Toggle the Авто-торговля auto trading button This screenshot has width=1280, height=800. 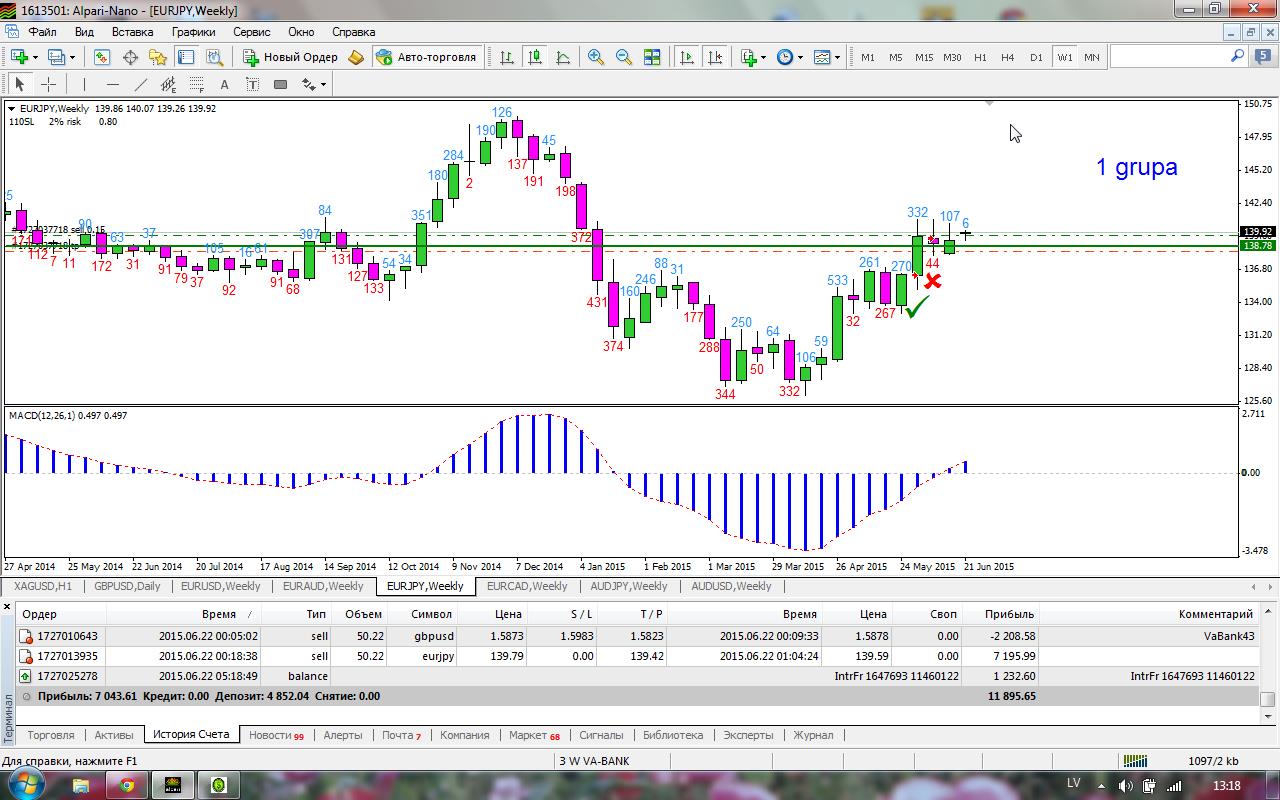(428, 57)
